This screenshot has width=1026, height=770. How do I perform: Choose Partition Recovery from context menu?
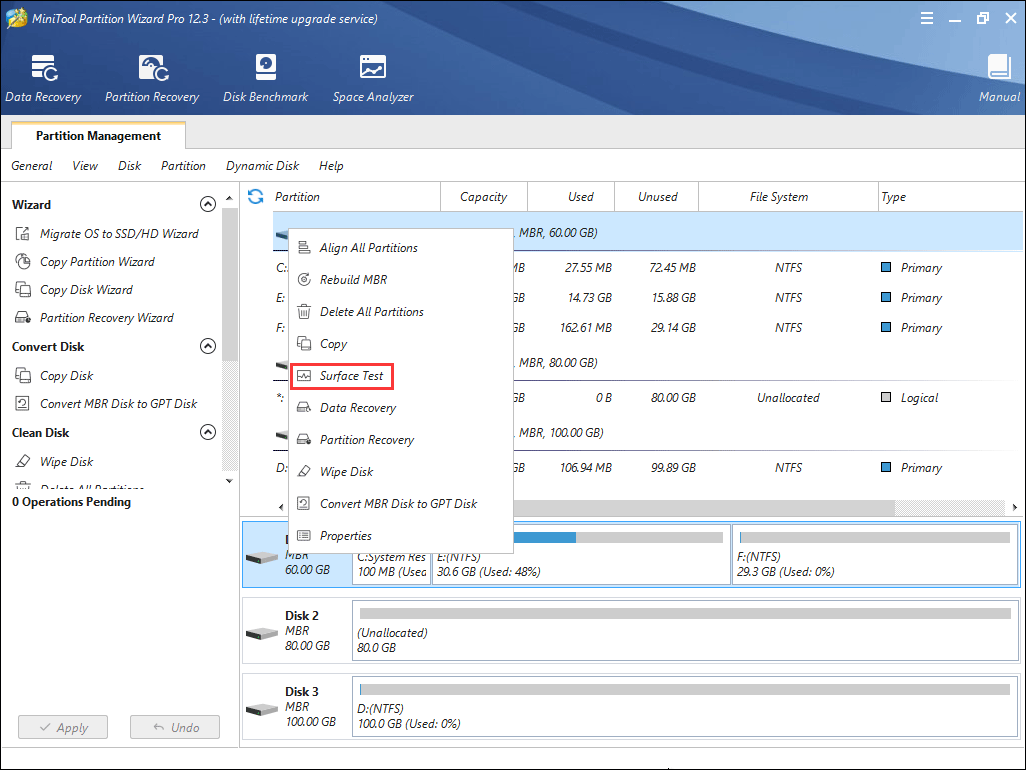(400, 440)
